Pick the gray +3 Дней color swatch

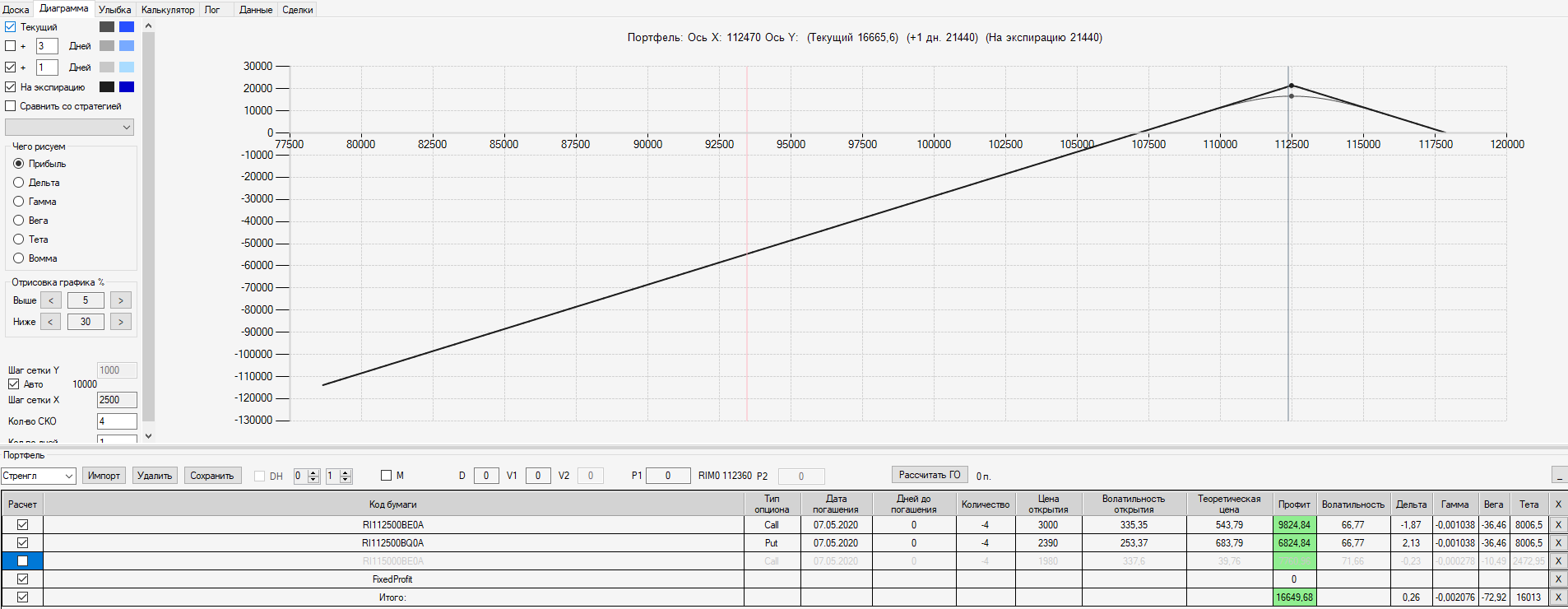[107, 46]
